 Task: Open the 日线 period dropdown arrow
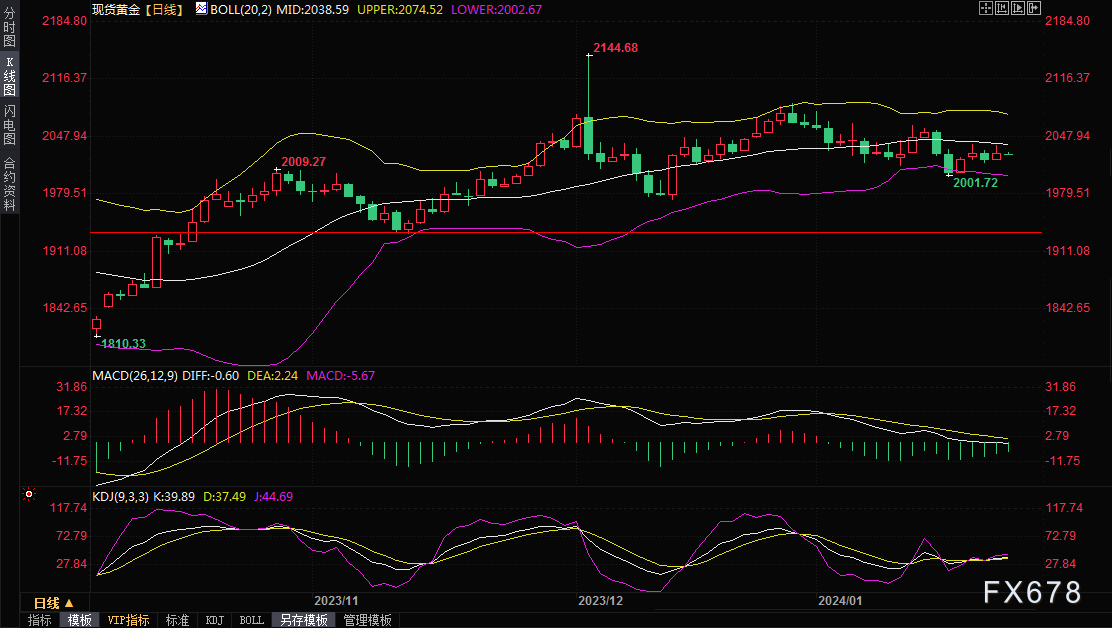69,603
